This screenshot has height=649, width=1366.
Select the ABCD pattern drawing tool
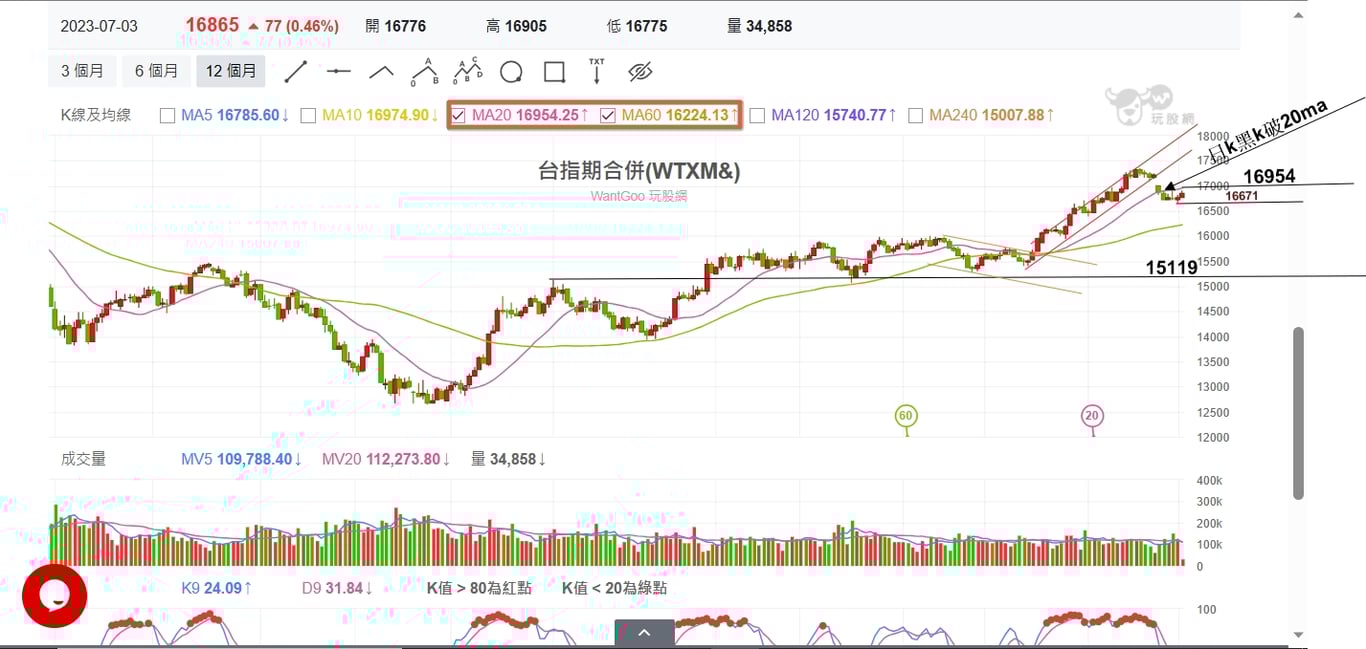pos(467,71)
